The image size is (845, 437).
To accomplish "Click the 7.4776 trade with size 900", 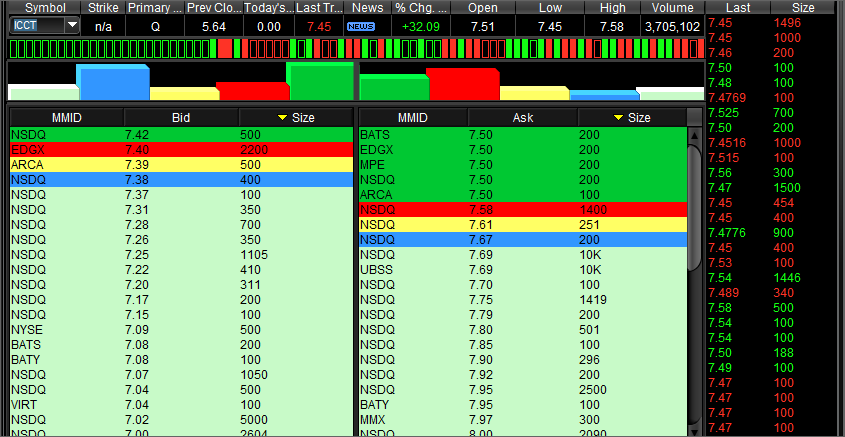I will tap(771, 233).
